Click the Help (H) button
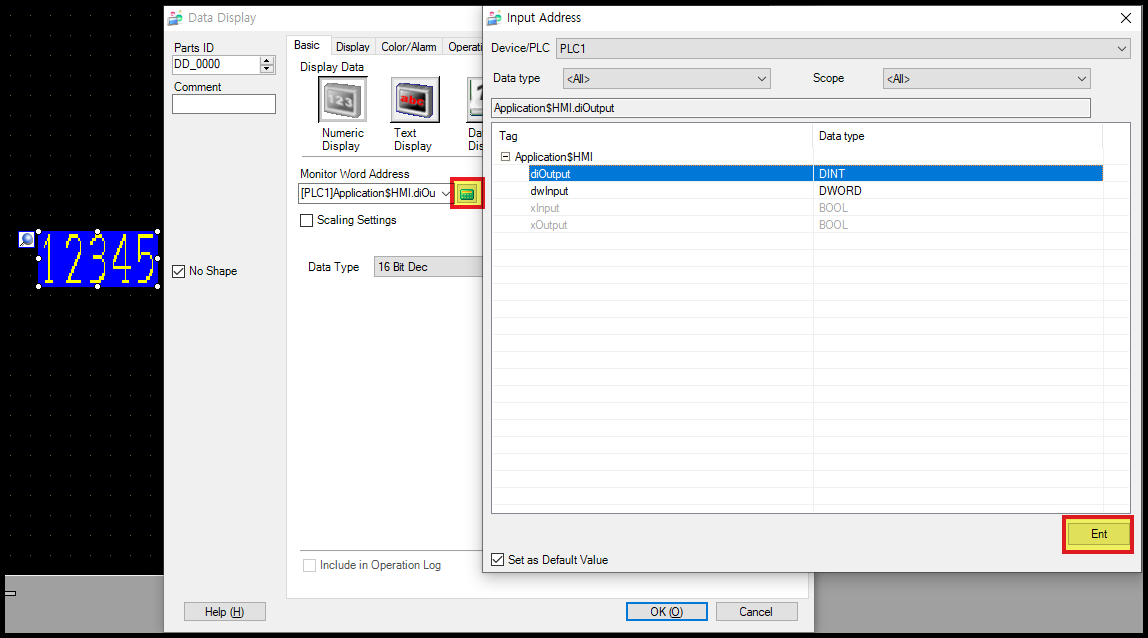Screen dimensions: 1148x638 (224, 612)
